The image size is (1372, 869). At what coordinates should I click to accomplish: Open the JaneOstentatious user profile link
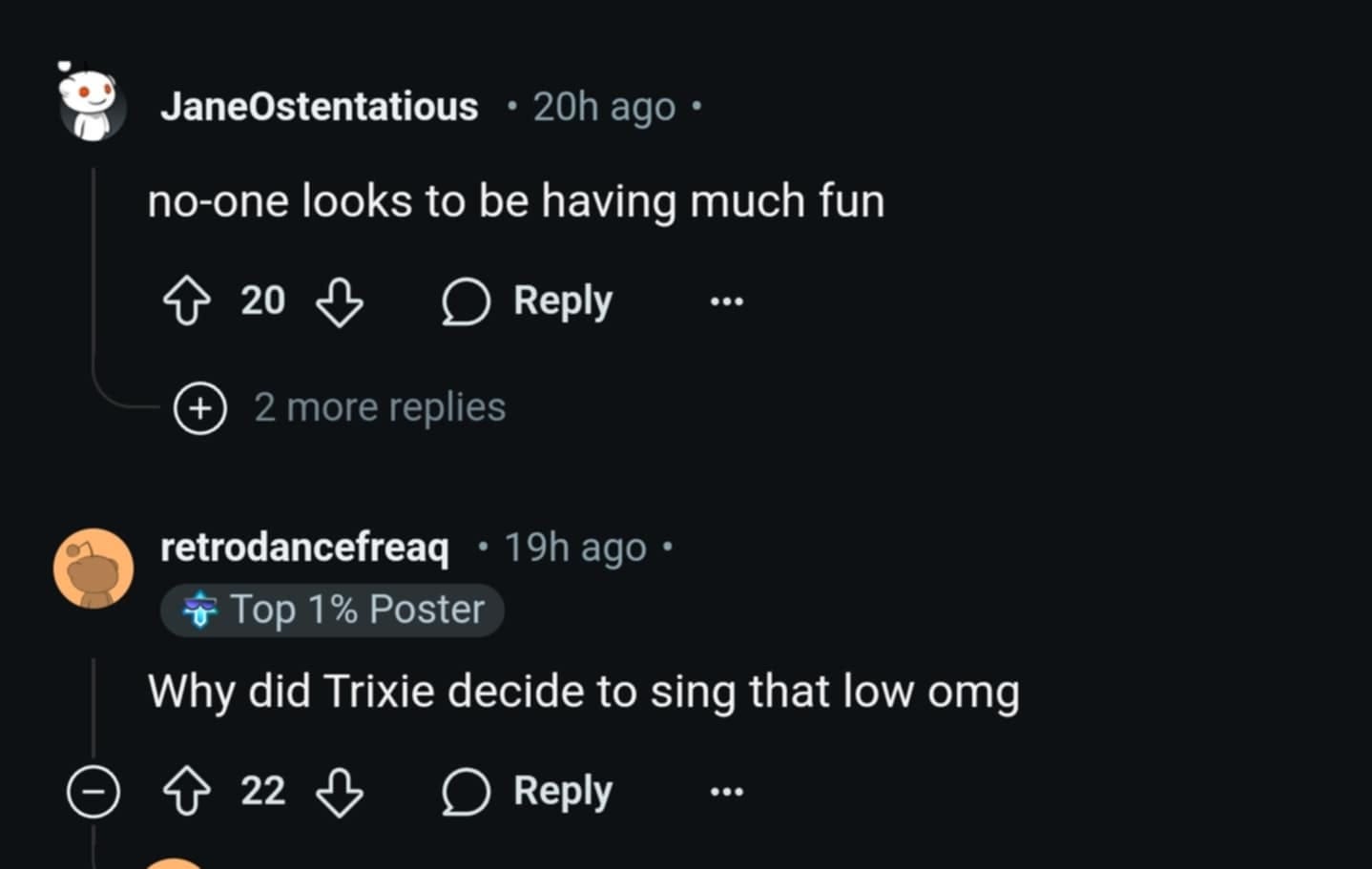click(x=320, y=106)
